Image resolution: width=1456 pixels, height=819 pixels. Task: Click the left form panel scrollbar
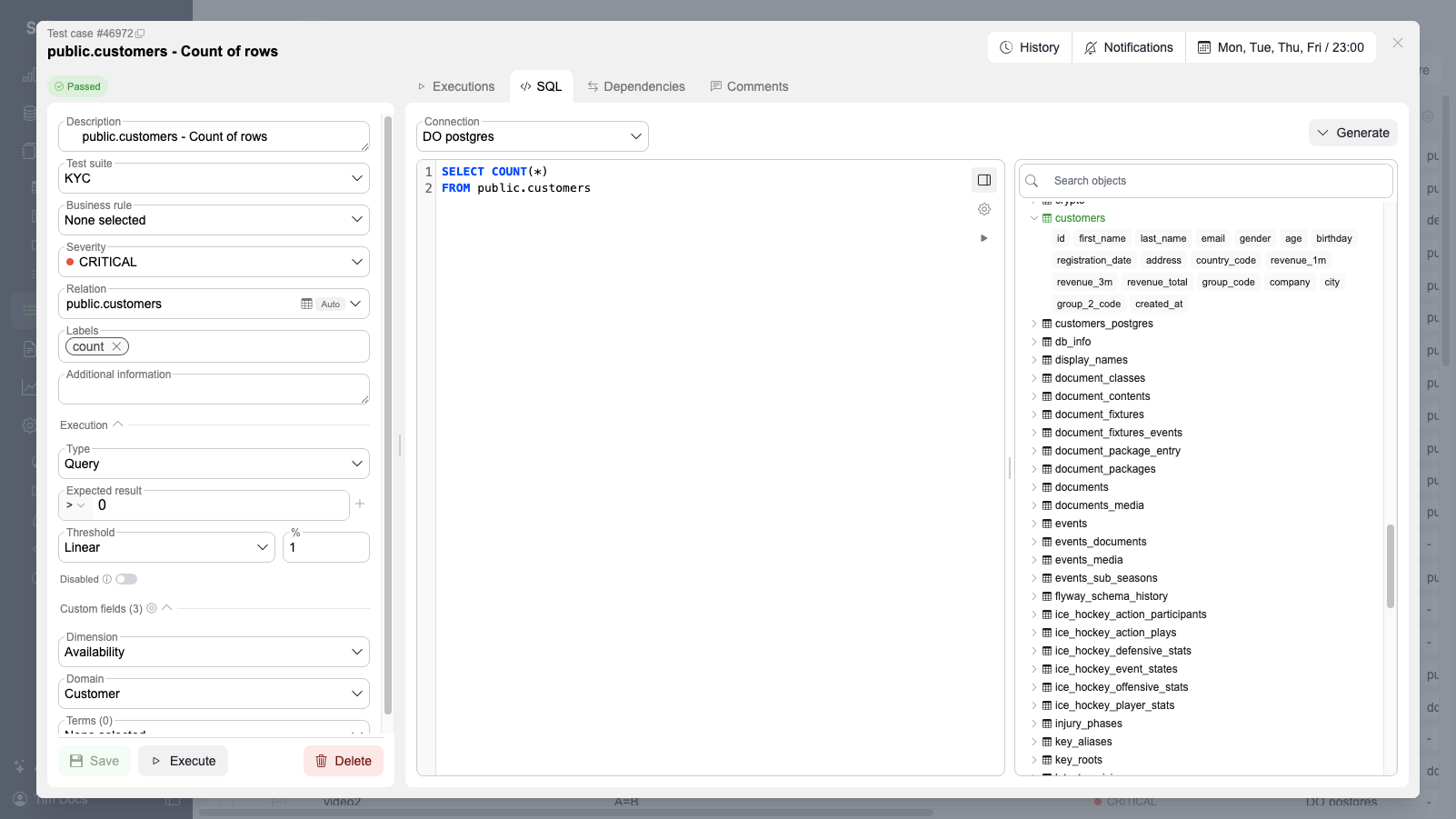tap(388, 415)
